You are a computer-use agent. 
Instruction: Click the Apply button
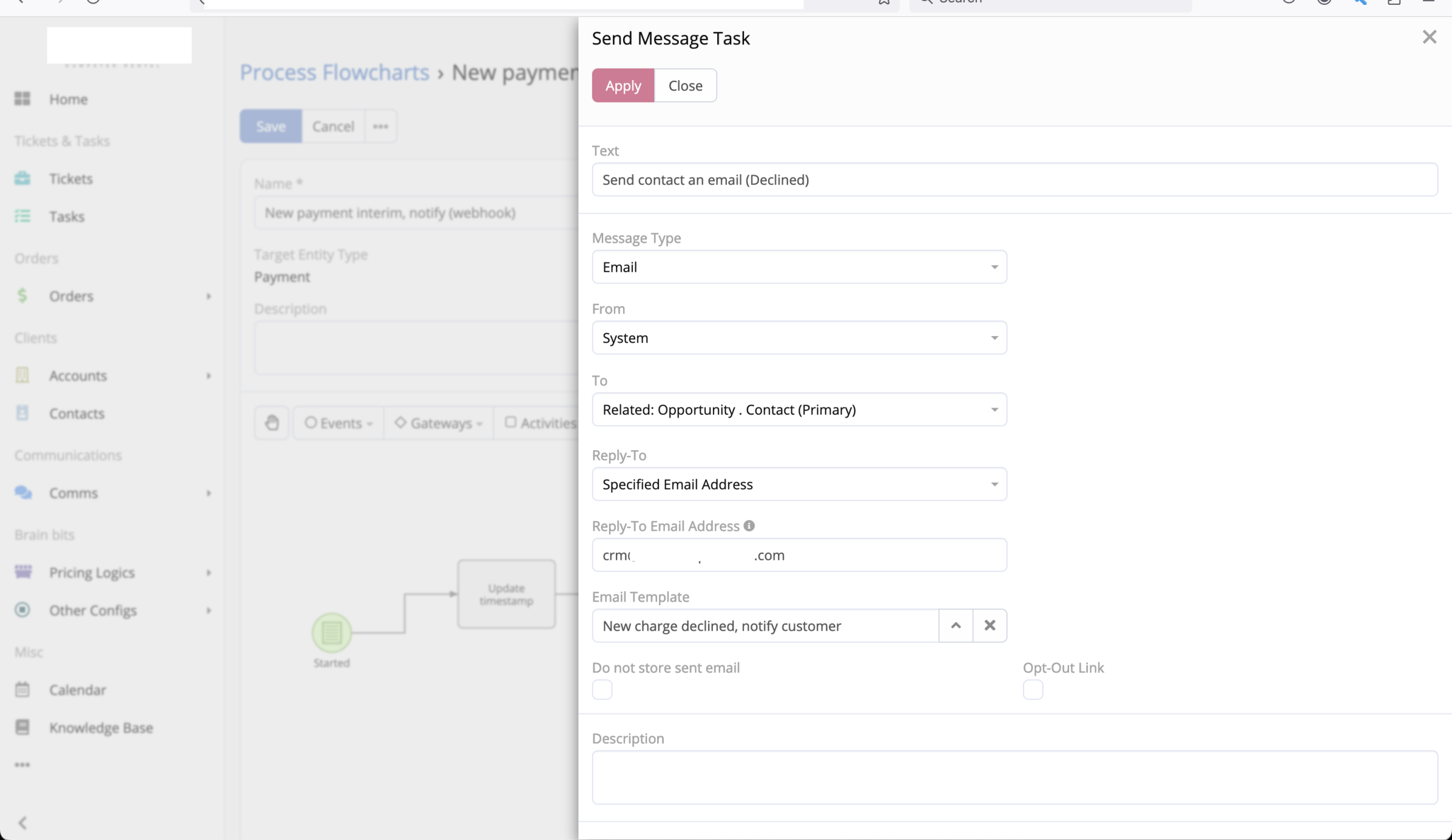pos(623,86)
